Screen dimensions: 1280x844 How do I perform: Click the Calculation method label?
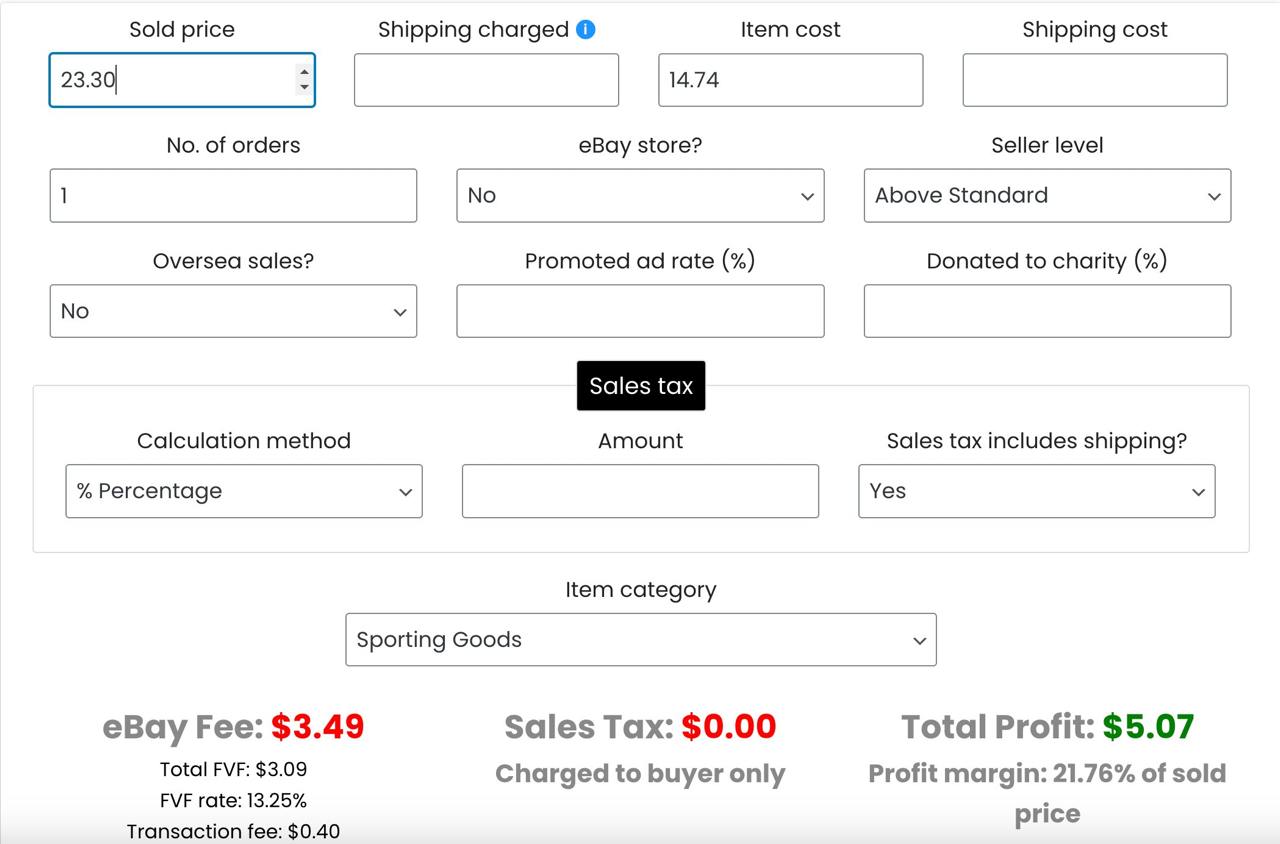tap(244, 441)
